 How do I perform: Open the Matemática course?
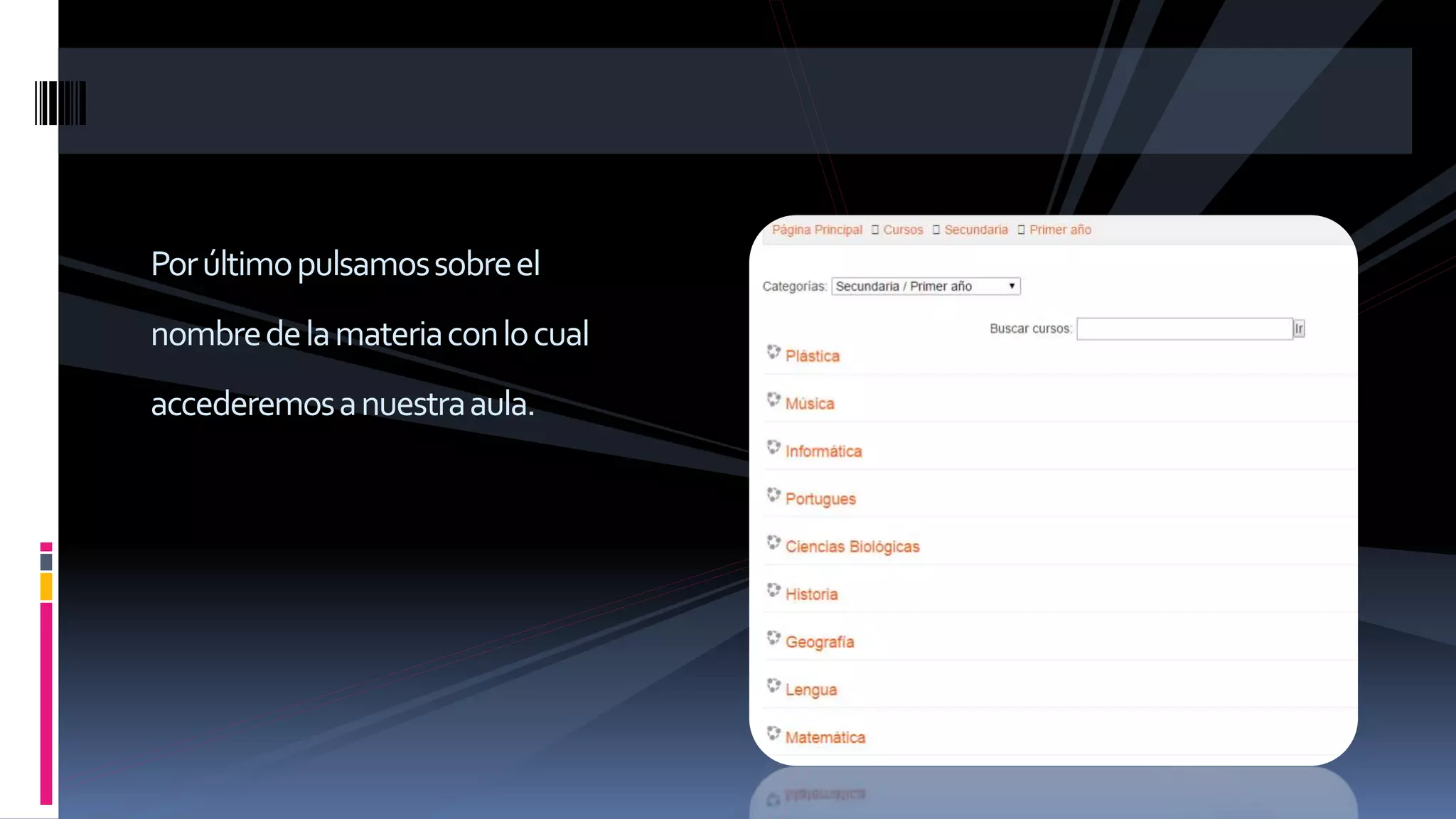(825, 737)
